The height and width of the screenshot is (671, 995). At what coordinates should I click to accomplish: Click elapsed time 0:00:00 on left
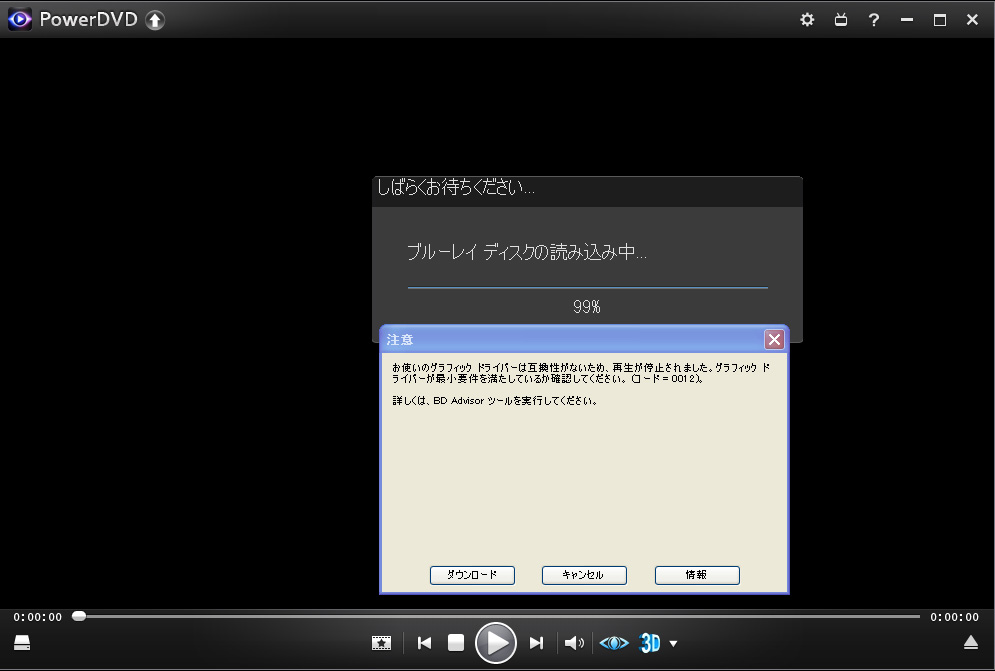[x=38, y=617]
